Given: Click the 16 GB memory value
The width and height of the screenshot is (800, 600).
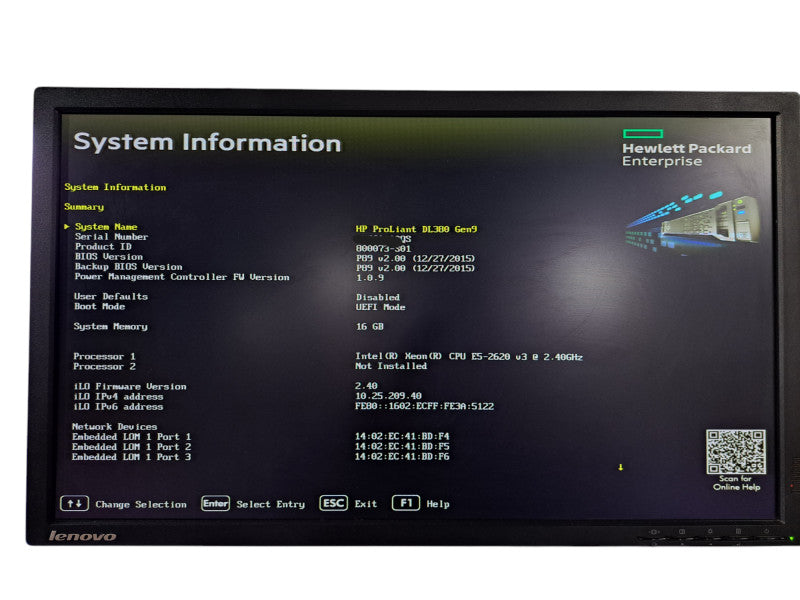Looking at the screenshot, I should pyautogui.click(x=370, y=327).
